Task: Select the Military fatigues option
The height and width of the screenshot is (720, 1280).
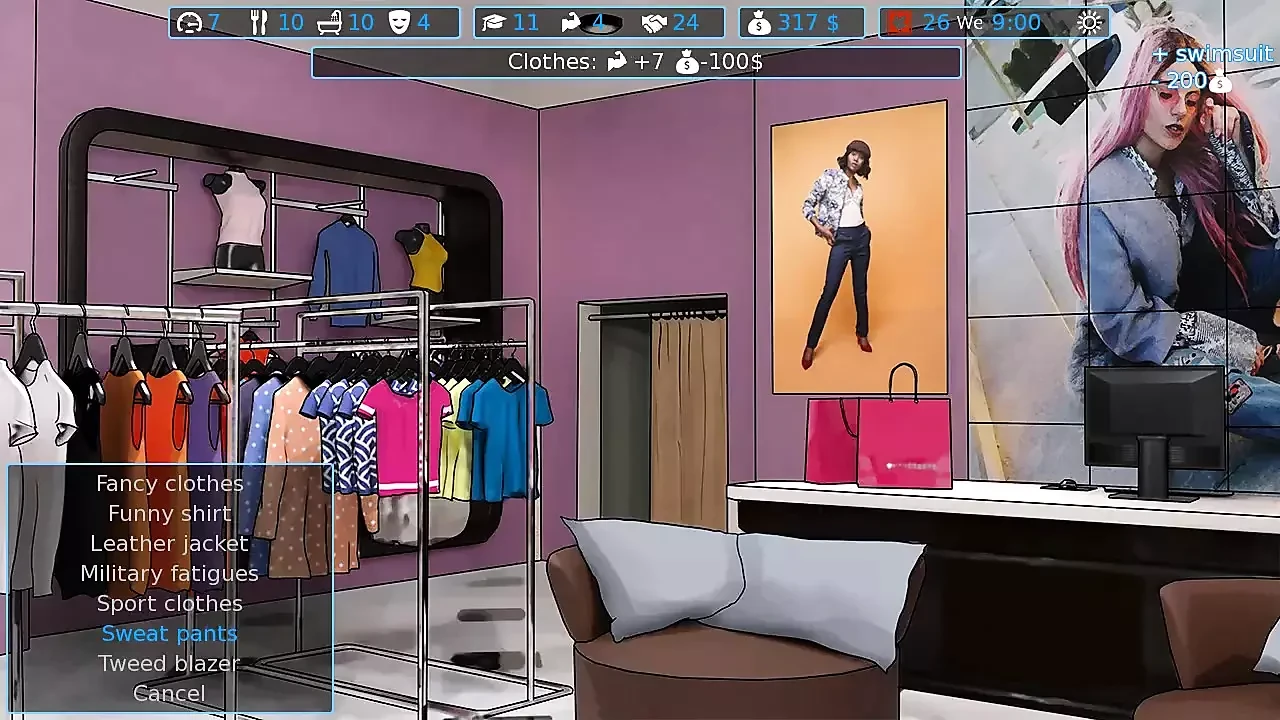Action: (x=170, y=573)
